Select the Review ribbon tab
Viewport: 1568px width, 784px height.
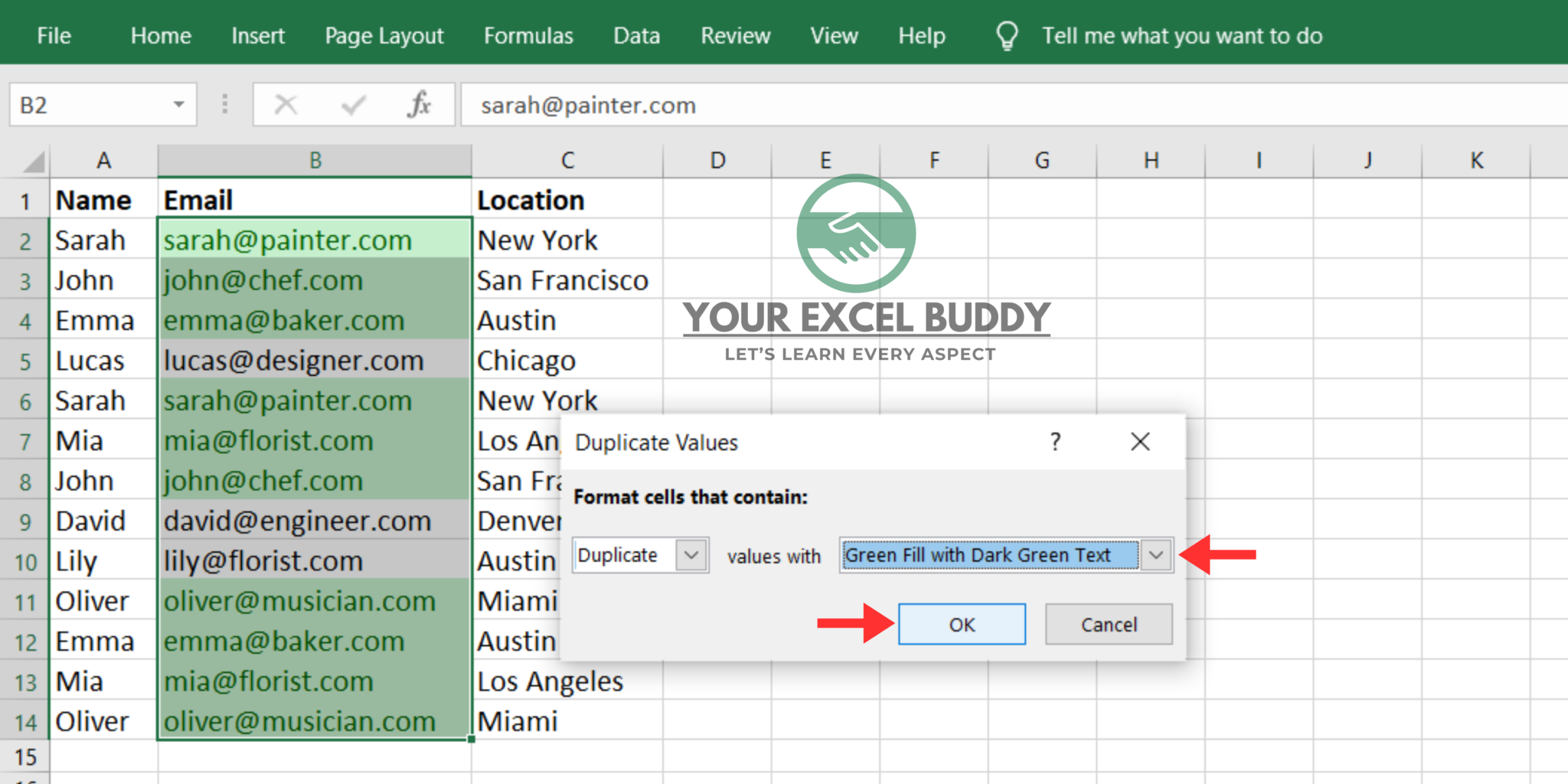pyautogui.click(x=734, y=34)
